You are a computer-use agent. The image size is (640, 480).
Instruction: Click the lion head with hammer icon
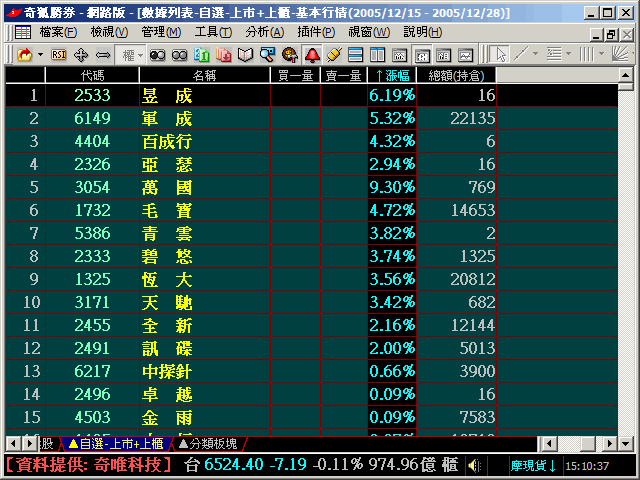tap(290, 55)
